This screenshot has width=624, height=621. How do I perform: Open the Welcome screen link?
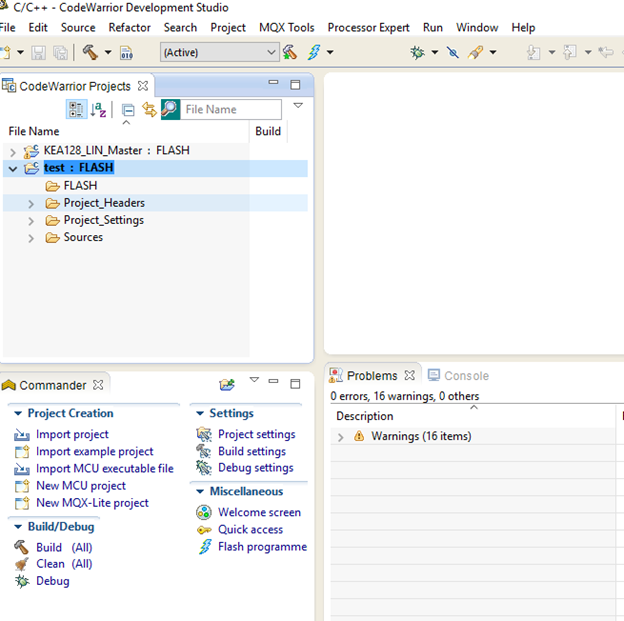(259, 512)
